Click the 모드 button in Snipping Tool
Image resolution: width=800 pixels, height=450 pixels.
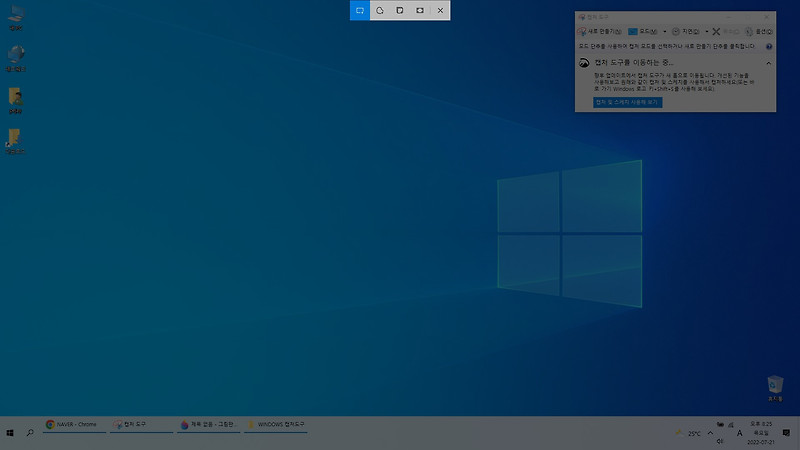[642, 32]
